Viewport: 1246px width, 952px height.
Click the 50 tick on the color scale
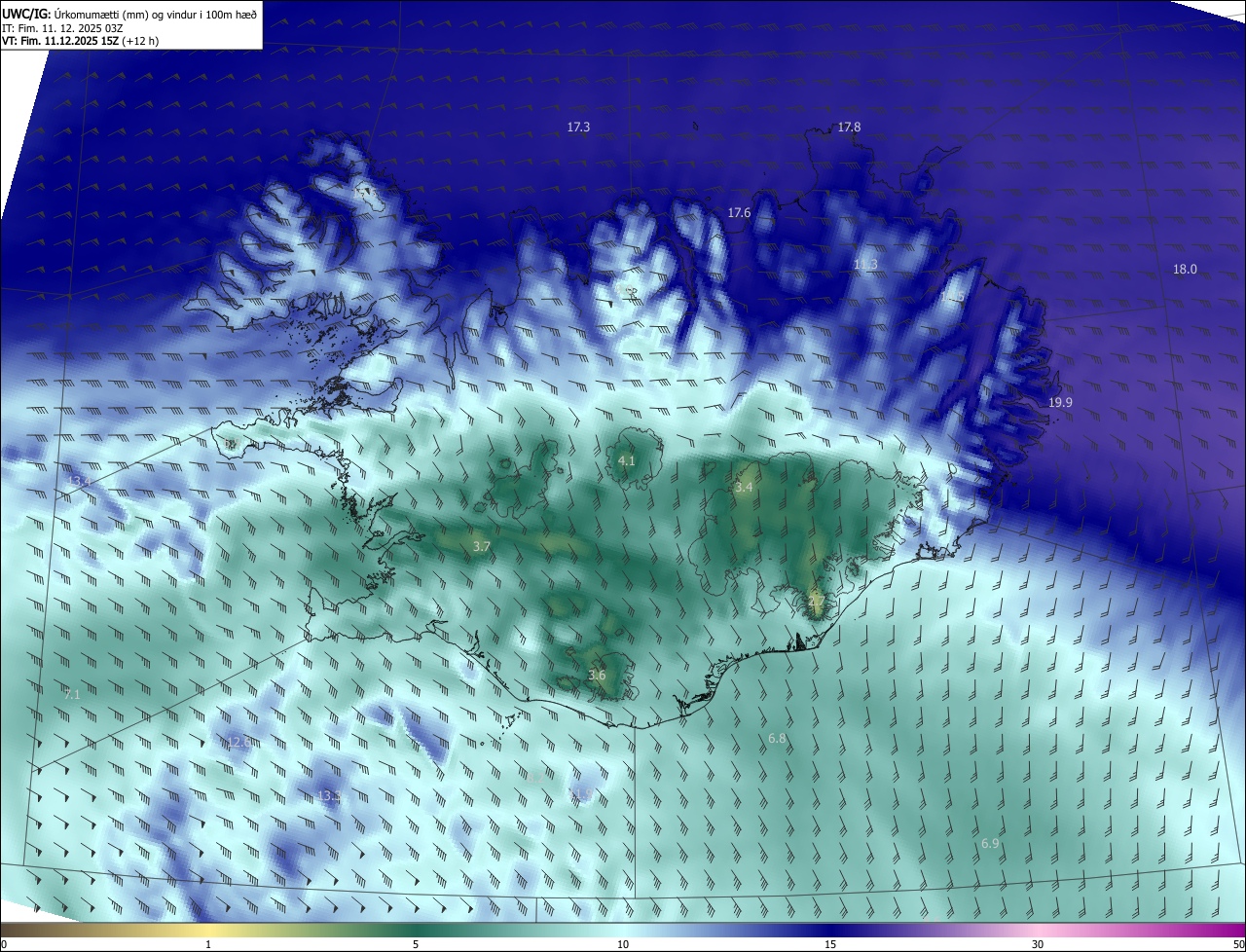[x=1238, y=944]
